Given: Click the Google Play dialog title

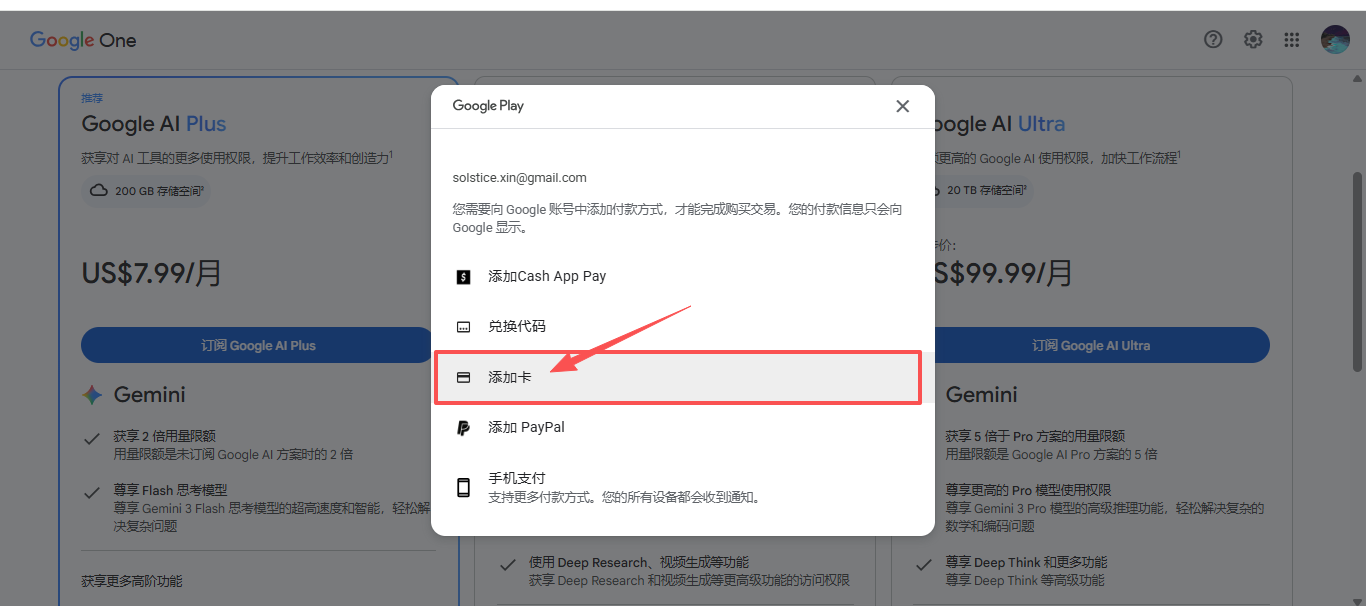Looking at the screenshot, I should tap(488, 106).
